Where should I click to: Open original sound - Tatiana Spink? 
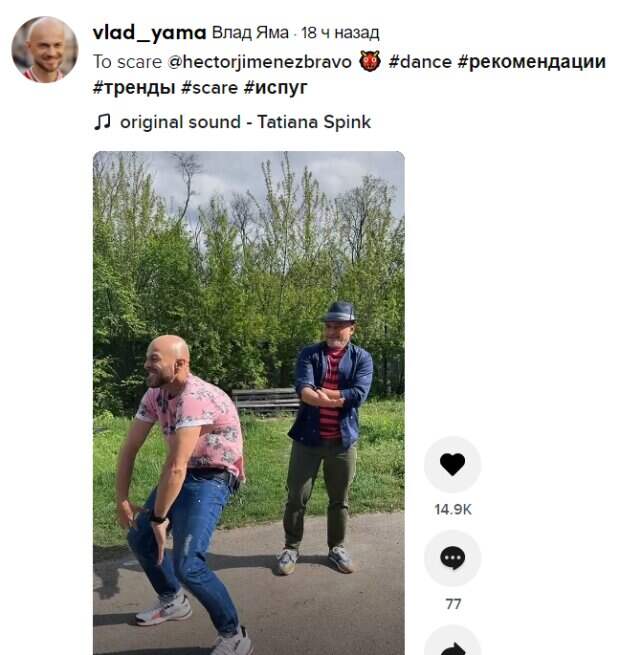tap(246, 122)
